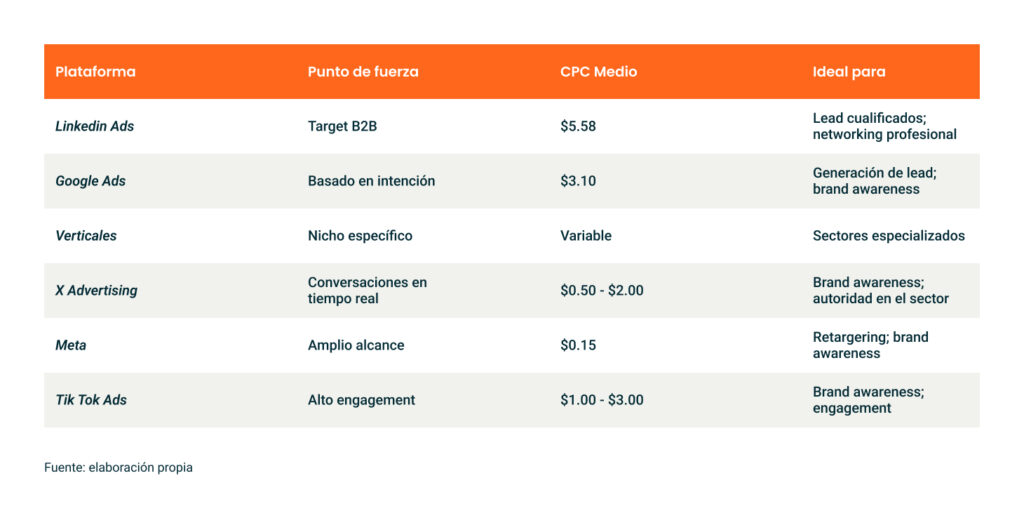Click the Basado en intención cell
Viewport: 1024px width, 518px height.
371,181
